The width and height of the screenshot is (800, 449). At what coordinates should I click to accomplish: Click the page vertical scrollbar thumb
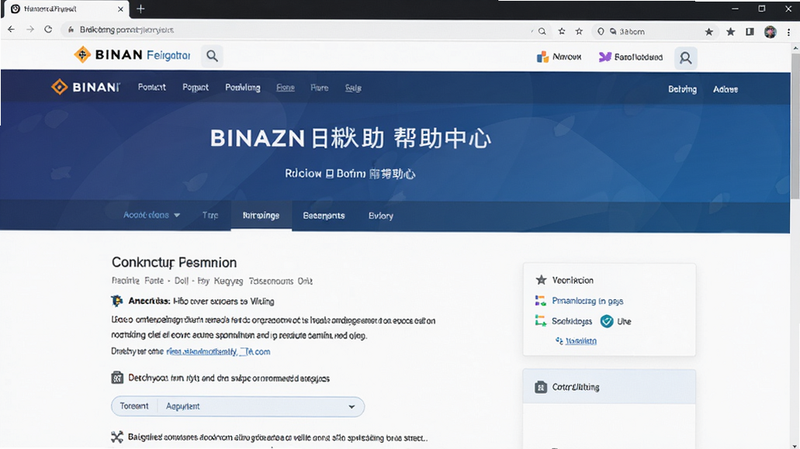click(795, 125)
